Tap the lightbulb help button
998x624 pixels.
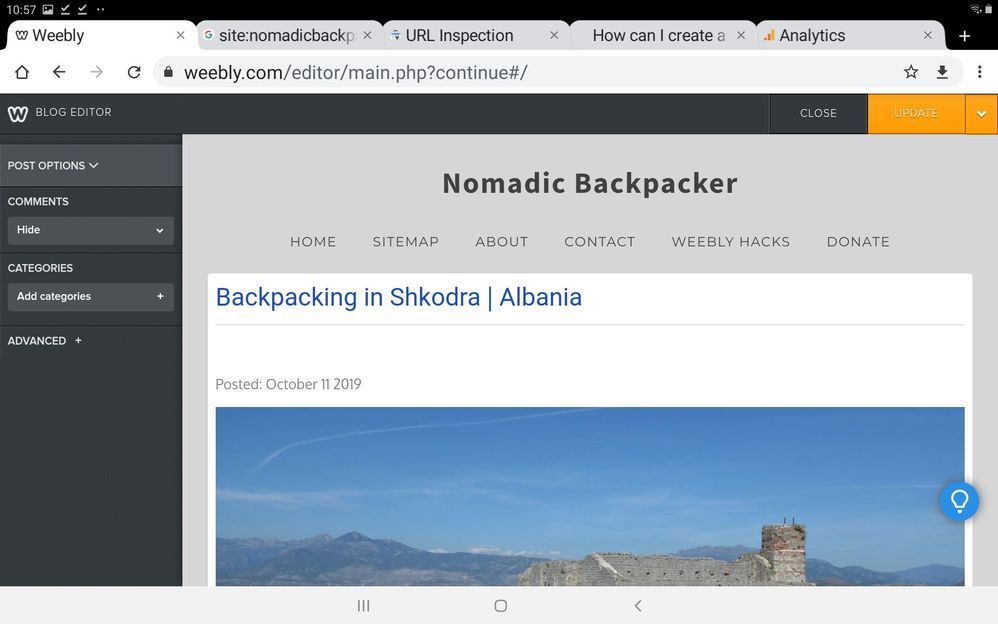click(x=958, y=501)
